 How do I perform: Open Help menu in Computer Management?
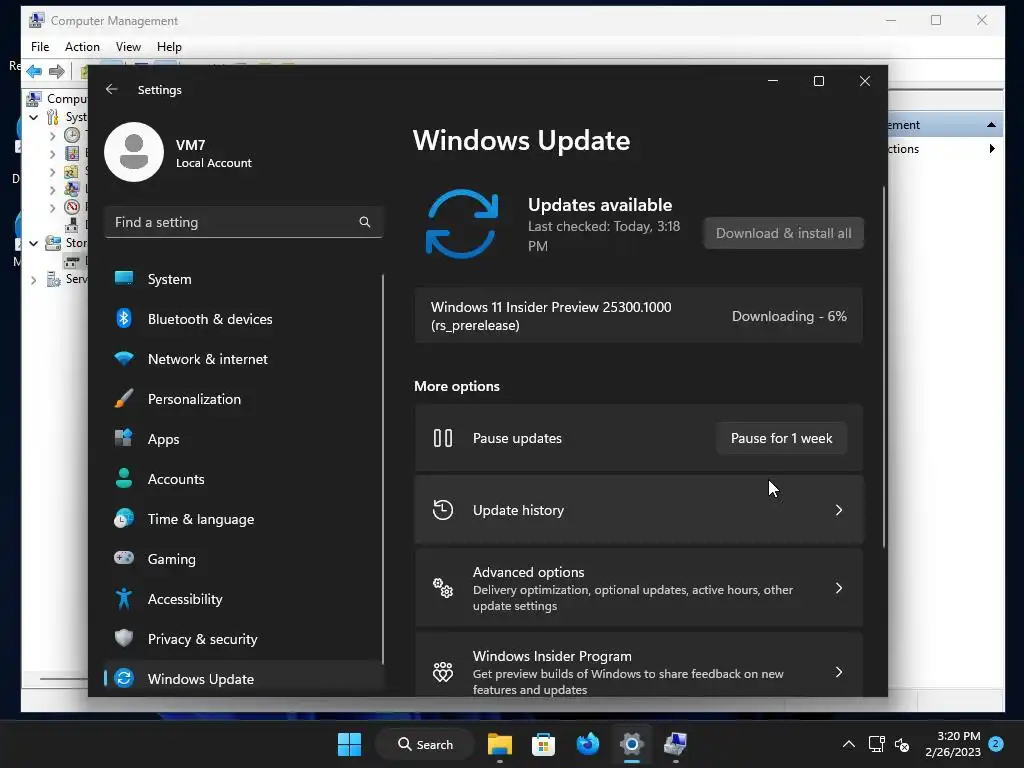pos(169,47)
